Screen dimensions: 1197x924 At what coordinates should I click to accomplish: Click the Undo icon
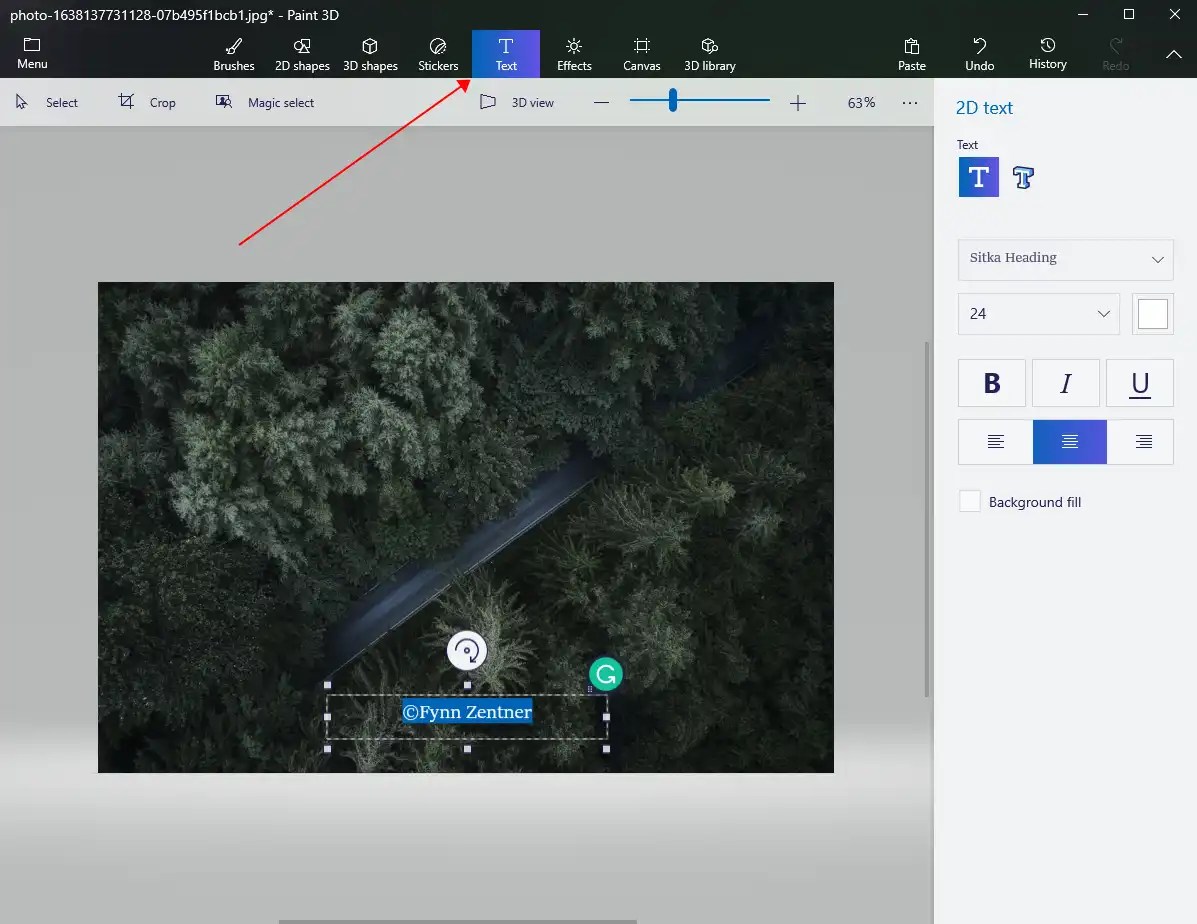click(978, 53)
